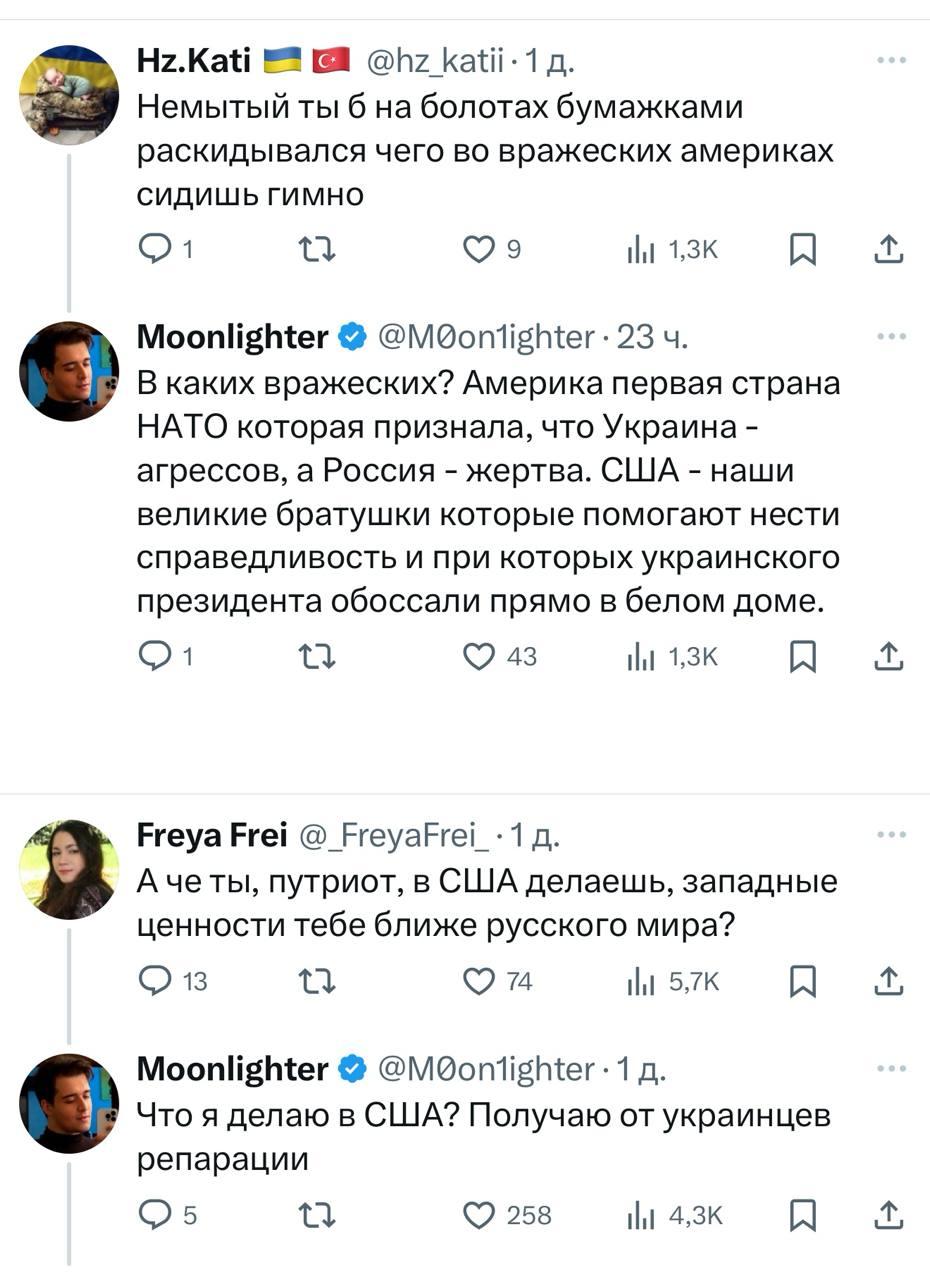Open more options menu on Hz.Kati tweet
The width and height of the screenshot is (930, 1280).
pyautogui.click(x=890, y=62)
